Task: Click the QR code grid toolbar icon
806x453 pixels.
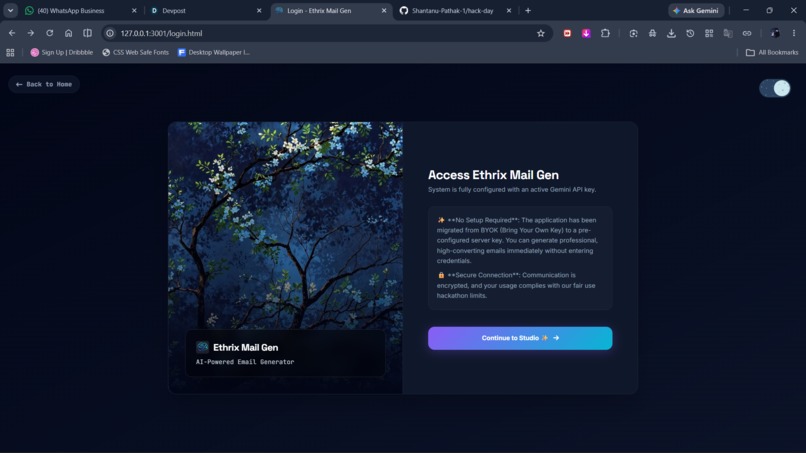Action: tap(709, 33)
